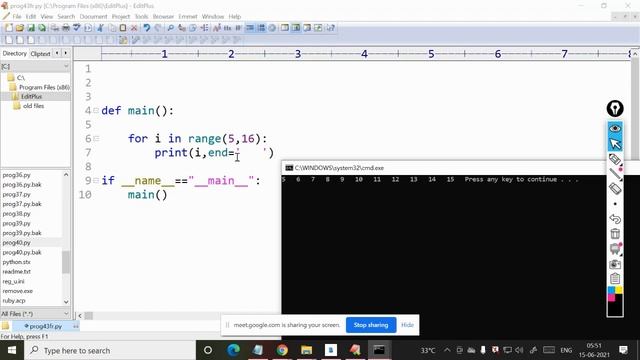Click the Paste clipboard icon in toolbar

pyautogui.click(x=123, y=28)
